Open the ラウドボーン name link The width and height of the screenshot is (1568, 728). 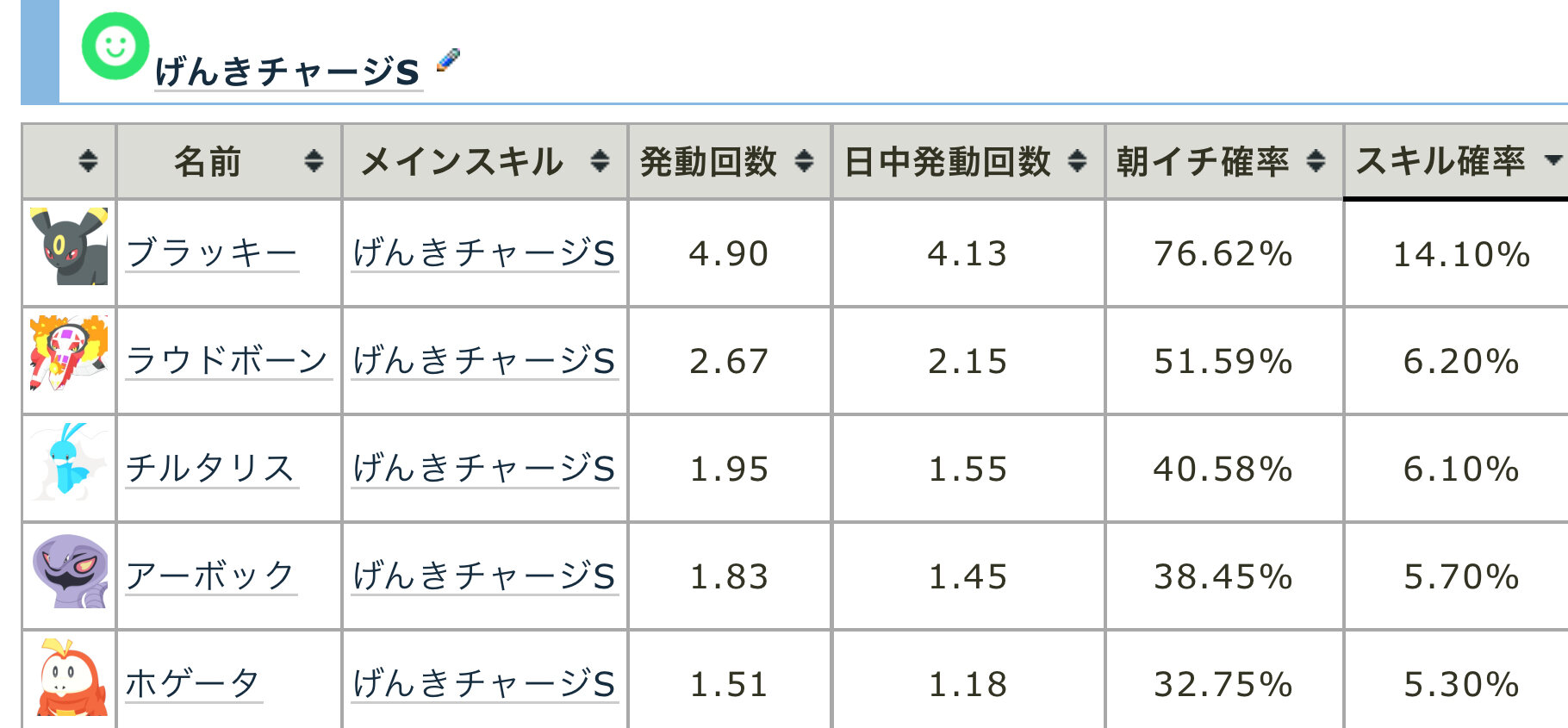pos(228,361)
